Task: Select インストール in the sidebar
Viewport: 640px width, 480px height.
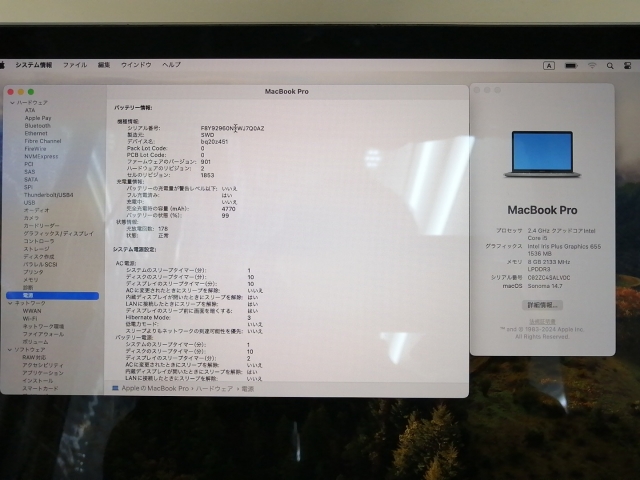Action: pos(38,381)
